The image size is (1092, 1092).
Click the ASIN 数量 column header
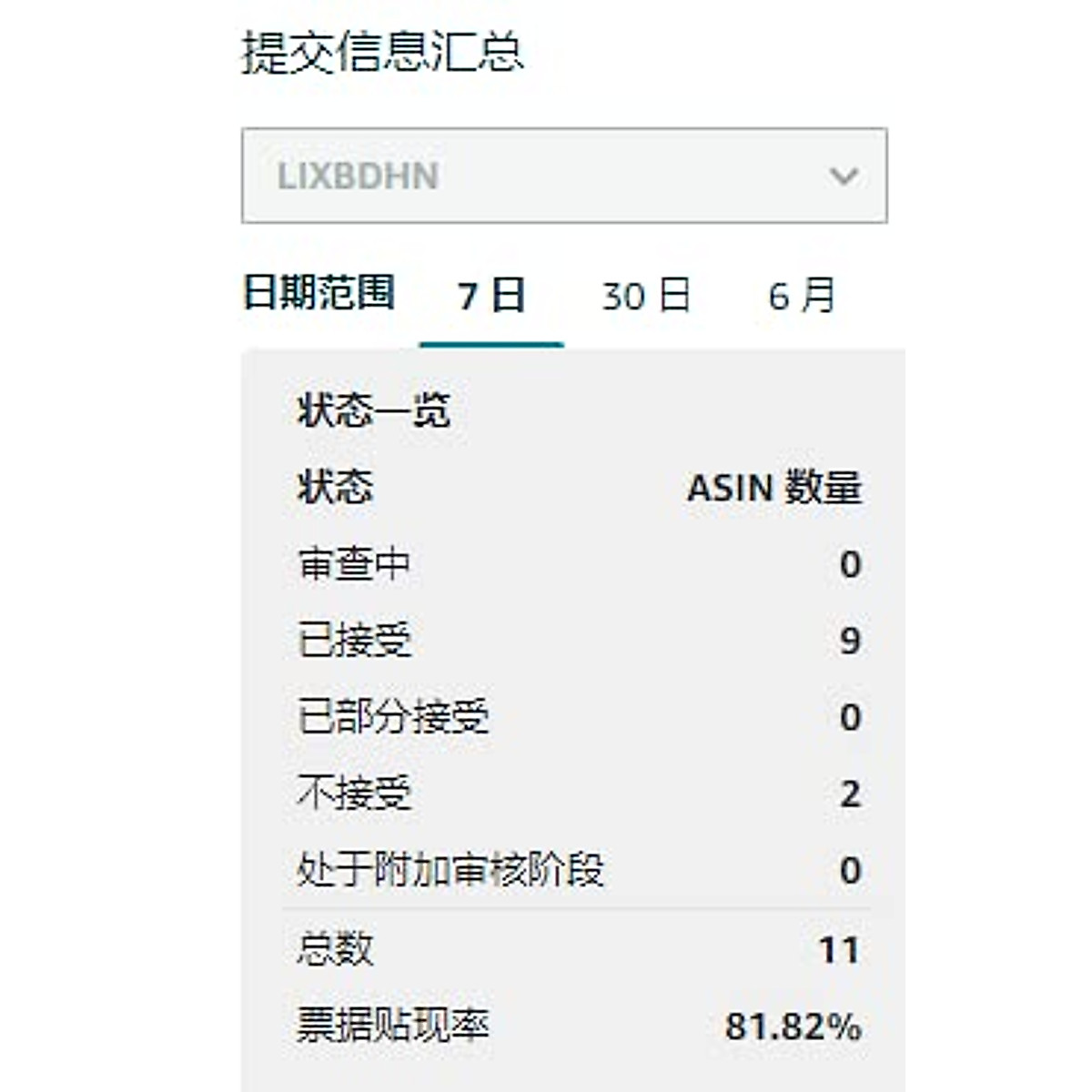click(x=774, y=489)
